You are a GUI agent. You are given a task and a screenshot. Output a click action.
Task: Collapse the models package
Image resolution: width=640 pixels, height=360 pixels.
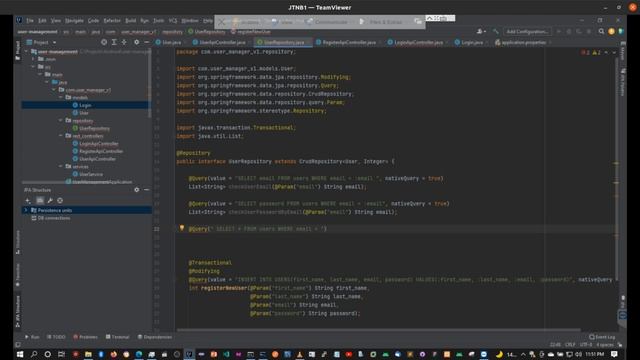pos(61,97)
